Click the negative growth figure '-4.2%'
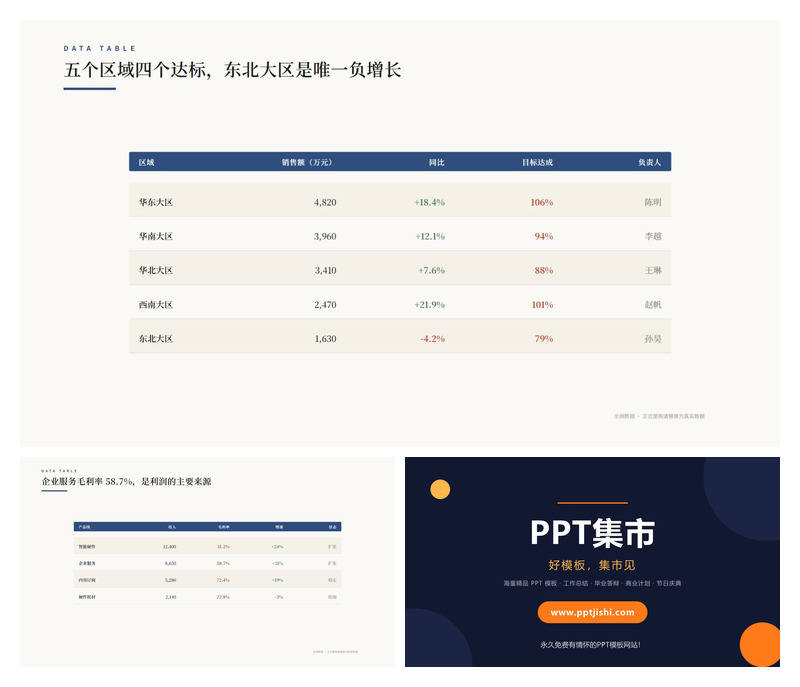Screen dimensions: 800x687 (x=432, y=339)
